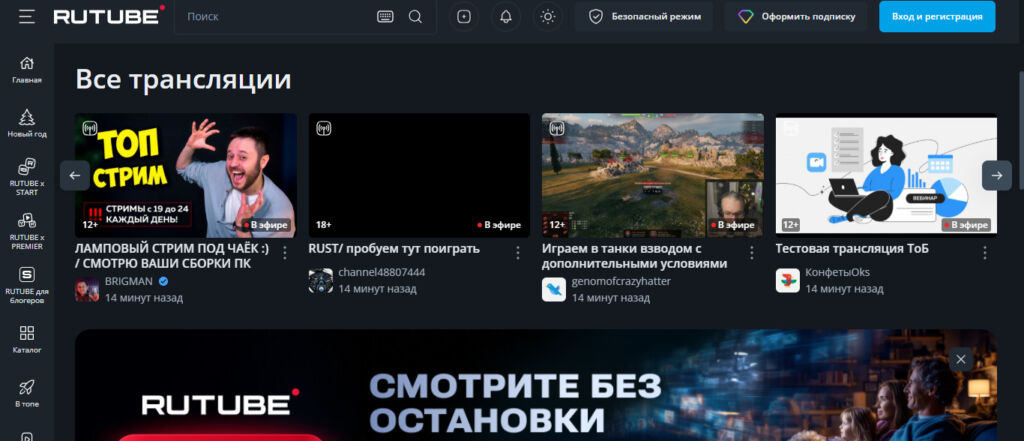Open title ЛАМПОВЫЙ СТРИМ ПОД ЧАЁК

[172, 256]
